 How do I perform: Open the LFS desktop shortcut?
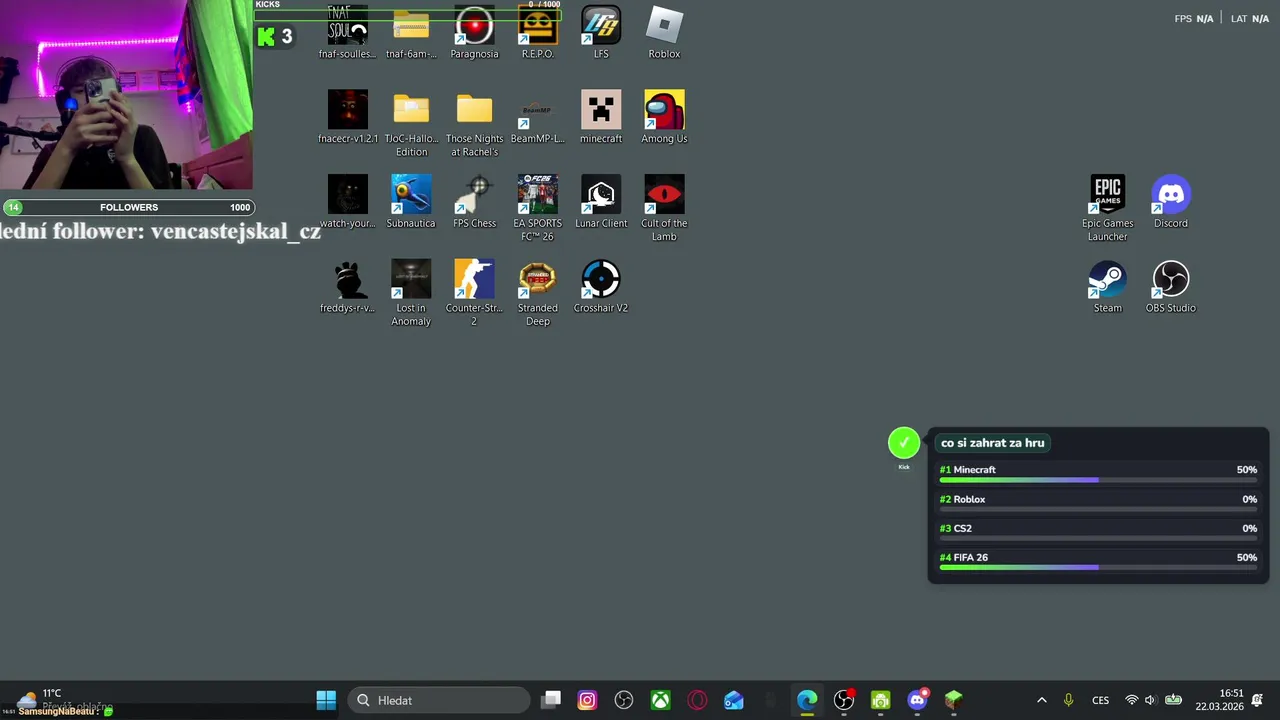click(601, 33)
